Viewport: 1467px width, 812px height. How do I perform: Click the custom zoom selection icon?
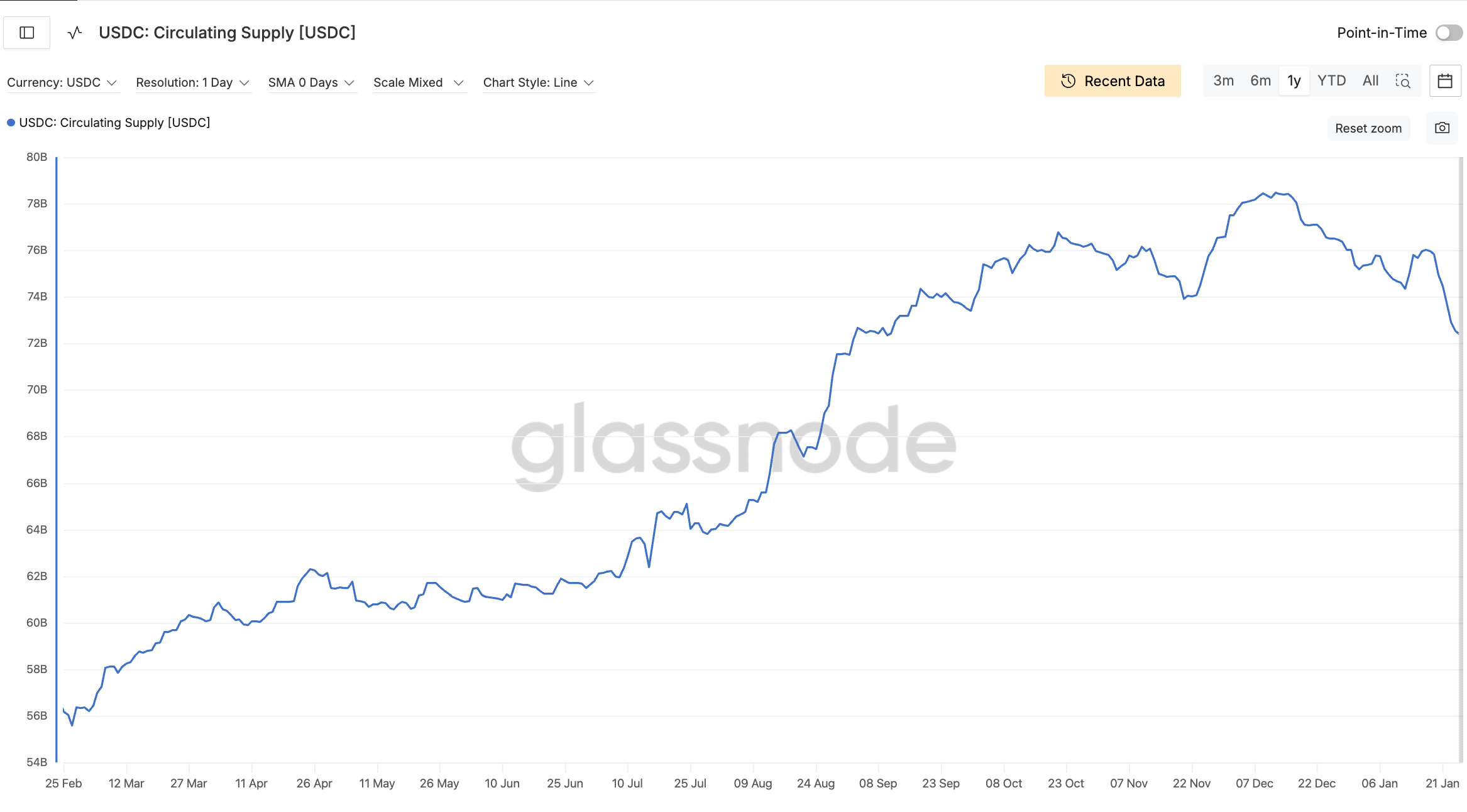coord(1403,81)
